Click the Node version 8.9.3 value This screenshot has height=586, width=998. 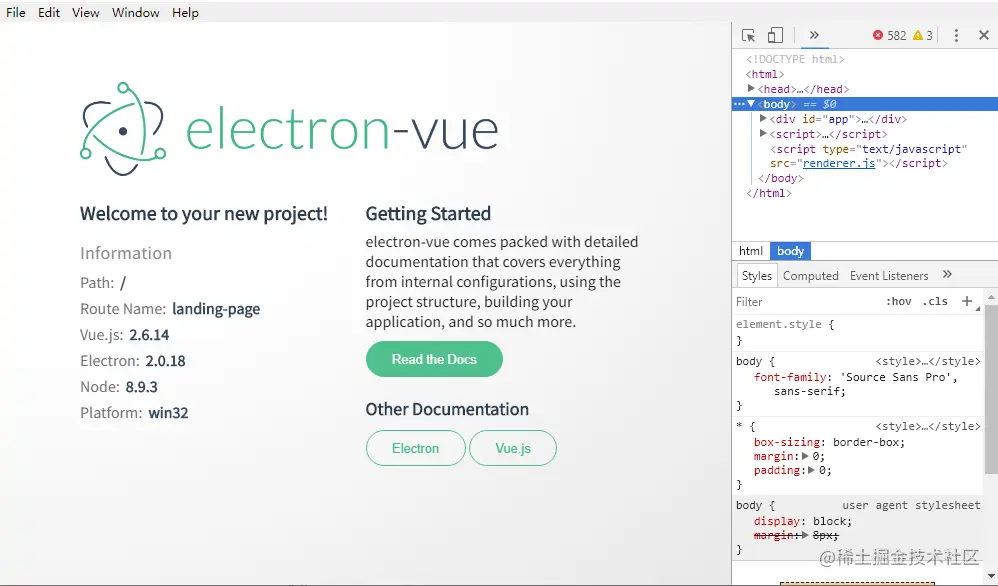coord(141,387)
